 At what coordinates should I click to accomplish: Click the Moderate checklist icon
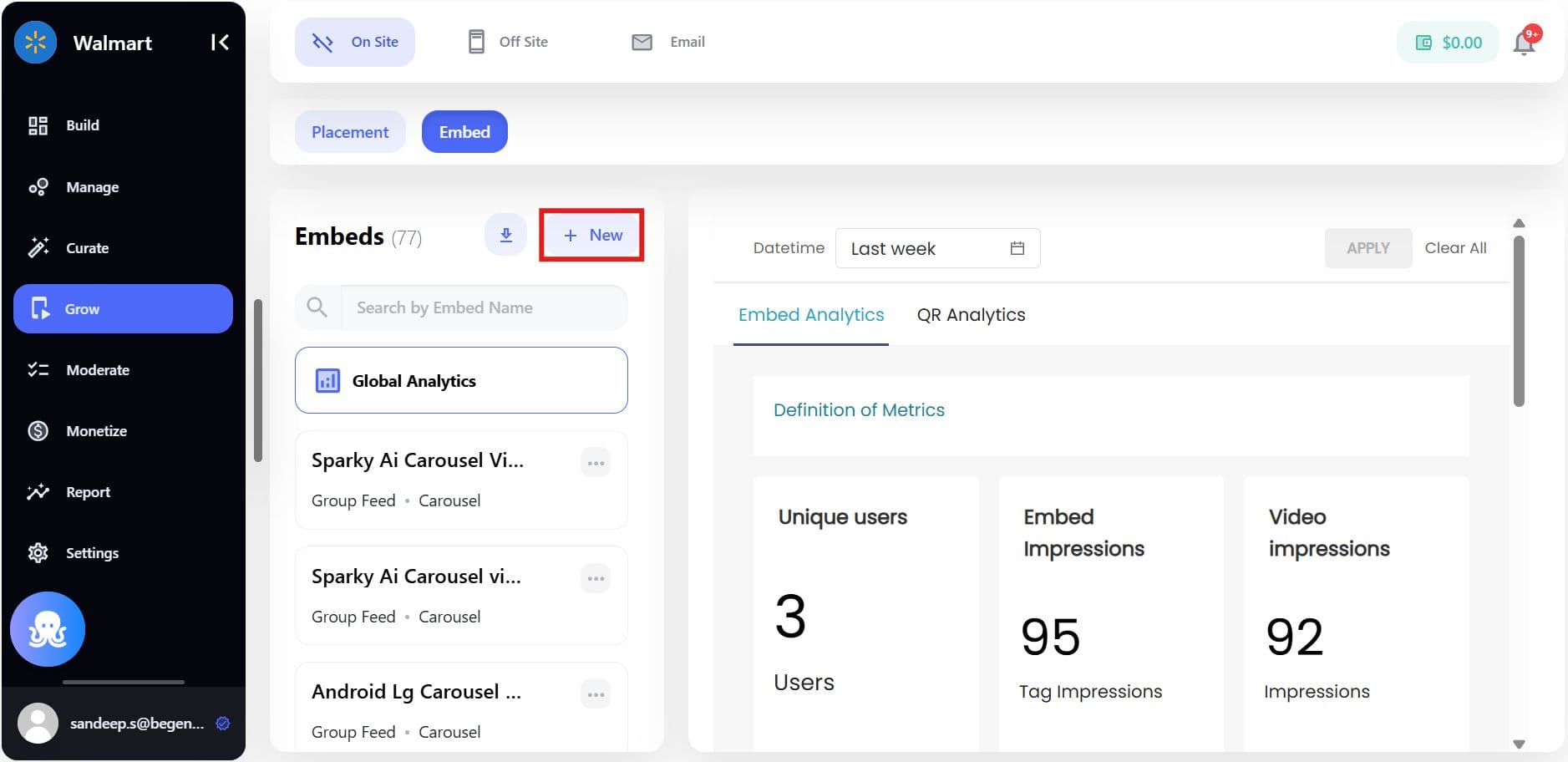click(38, 370)
